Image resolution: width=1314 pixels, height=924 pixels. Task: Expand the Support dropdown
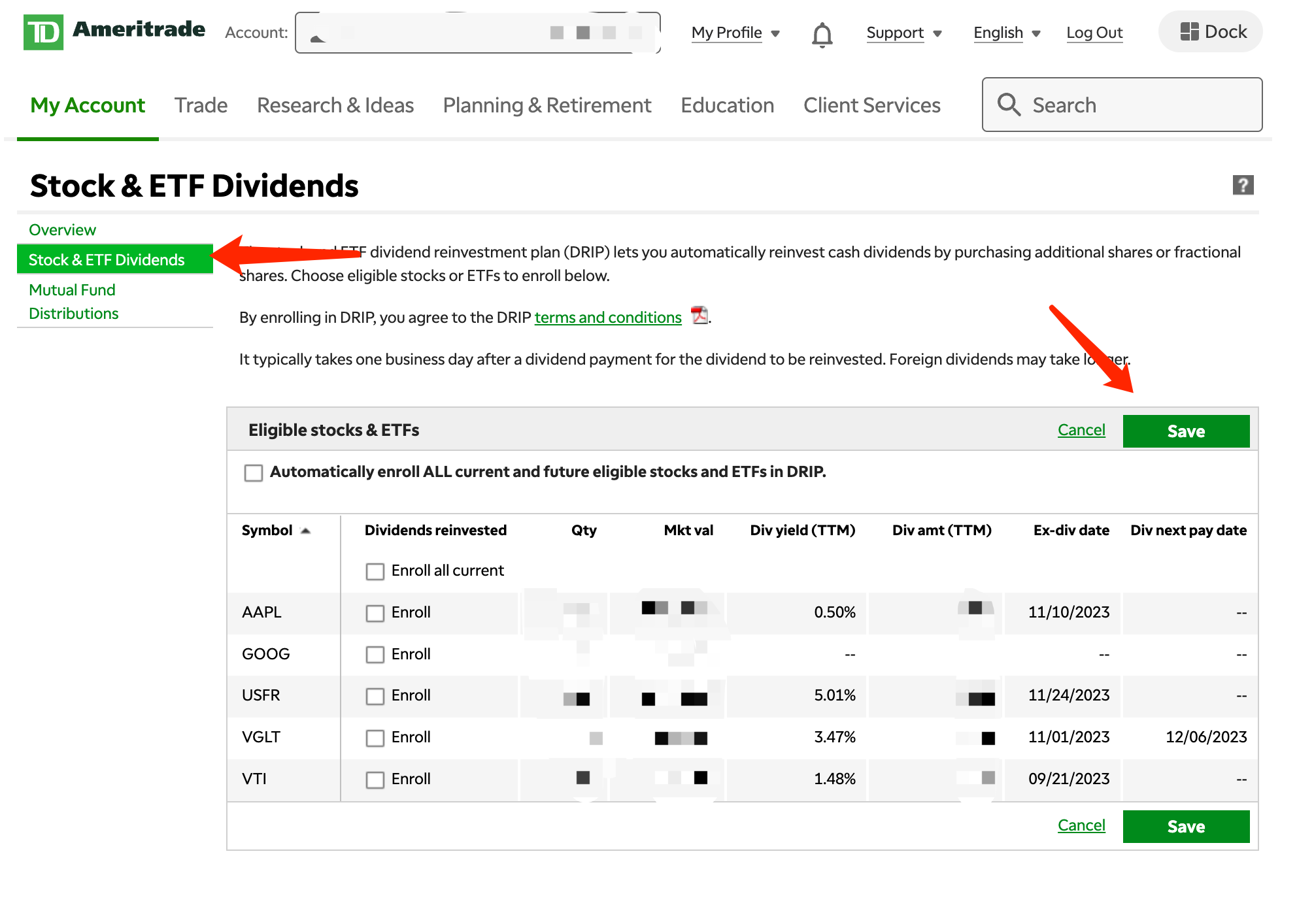tap(904, 33)
